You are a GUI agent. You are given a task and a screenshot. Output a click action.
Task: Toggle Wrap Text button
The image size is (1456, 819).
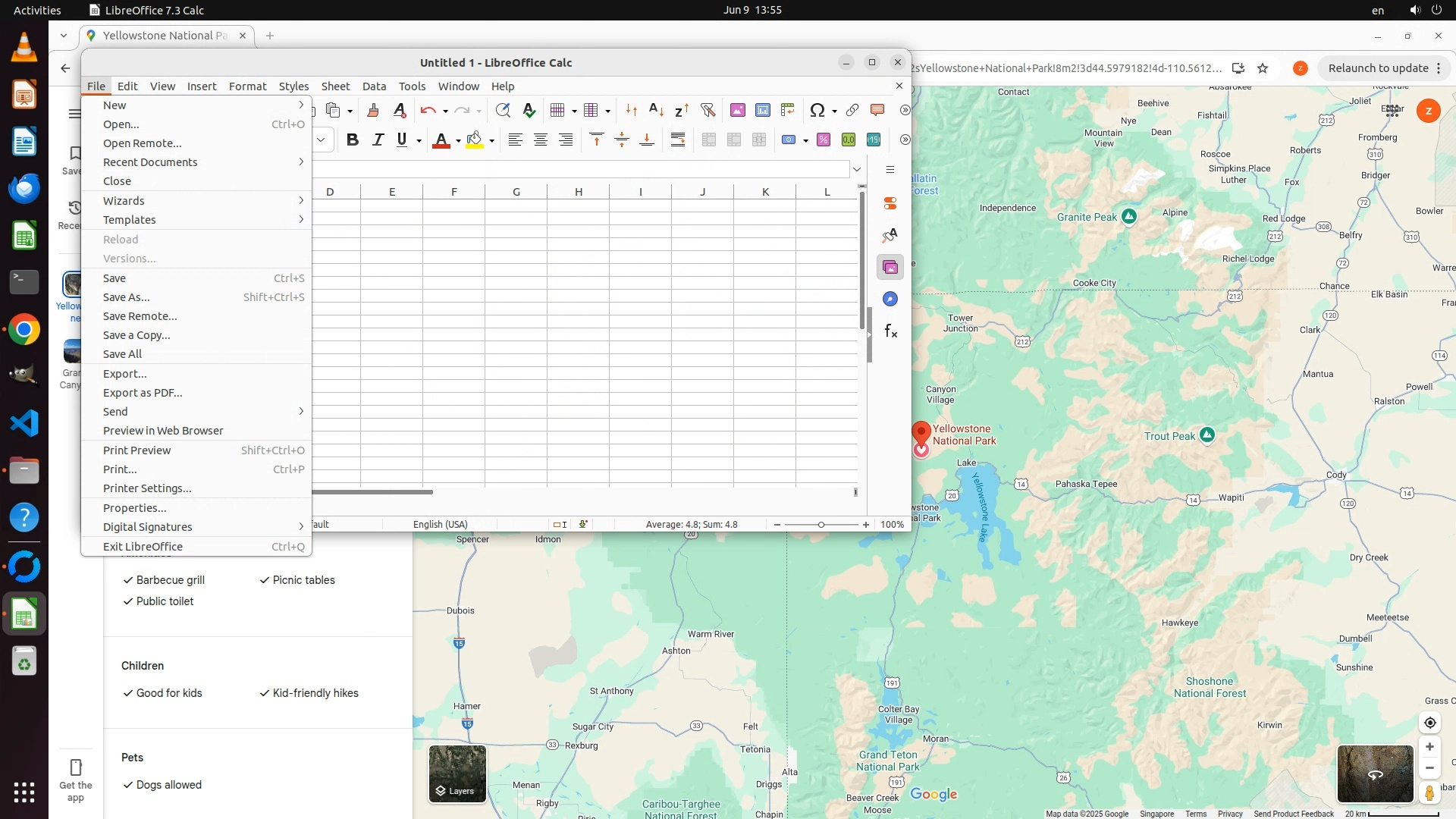point(678,140)
